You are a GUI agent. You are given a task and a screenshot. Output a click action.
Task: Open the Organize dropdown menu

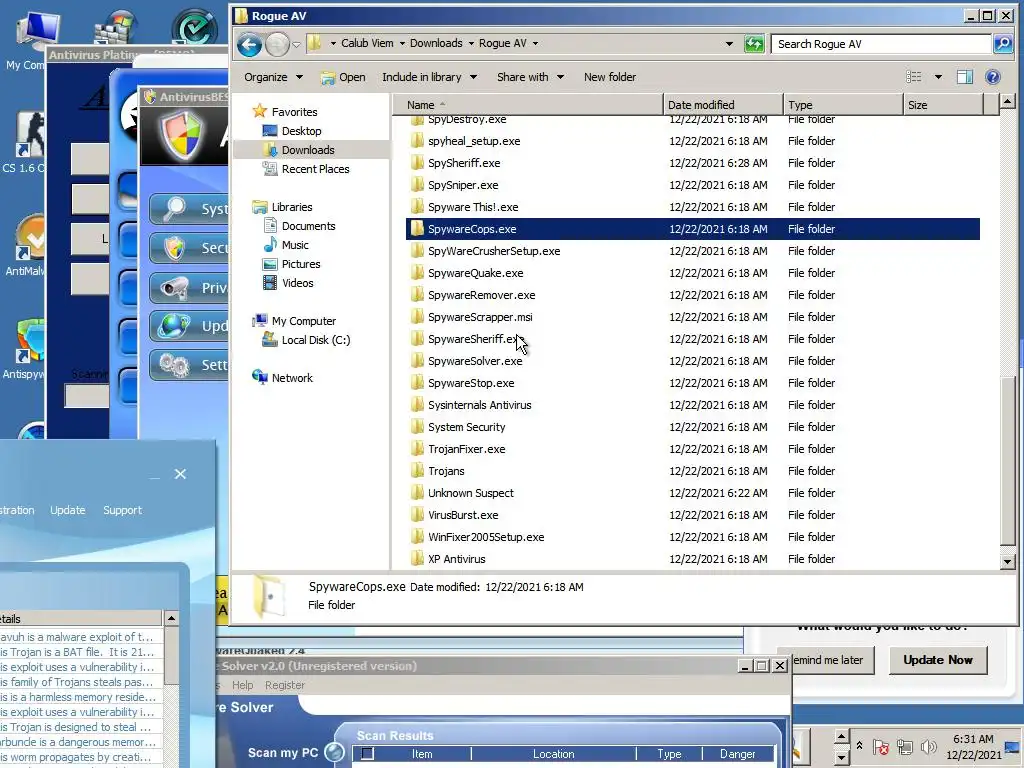coord(273,77)
